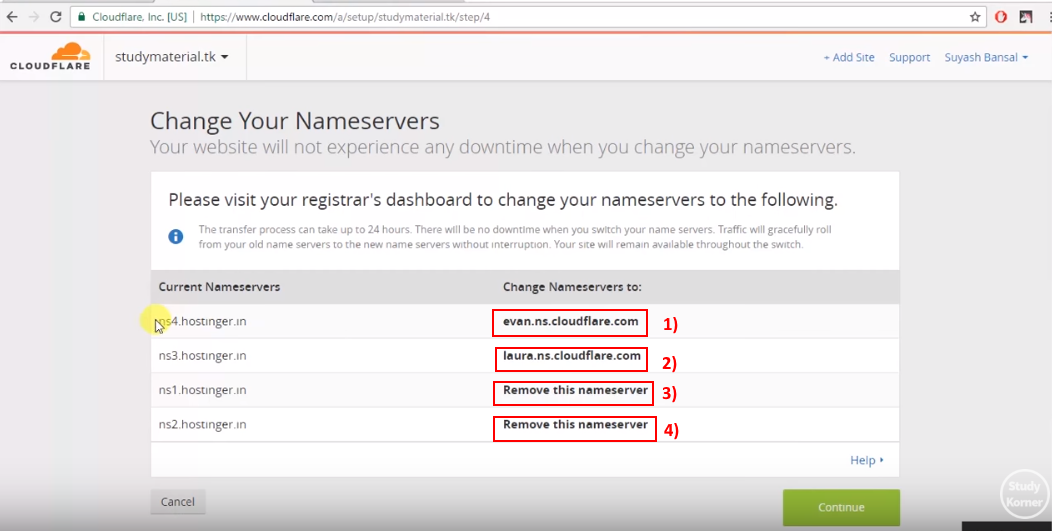Click the ns1.hostinger.in nameserver entry
Viewport: 1052px width, 531px height.
tap(203, 390)
